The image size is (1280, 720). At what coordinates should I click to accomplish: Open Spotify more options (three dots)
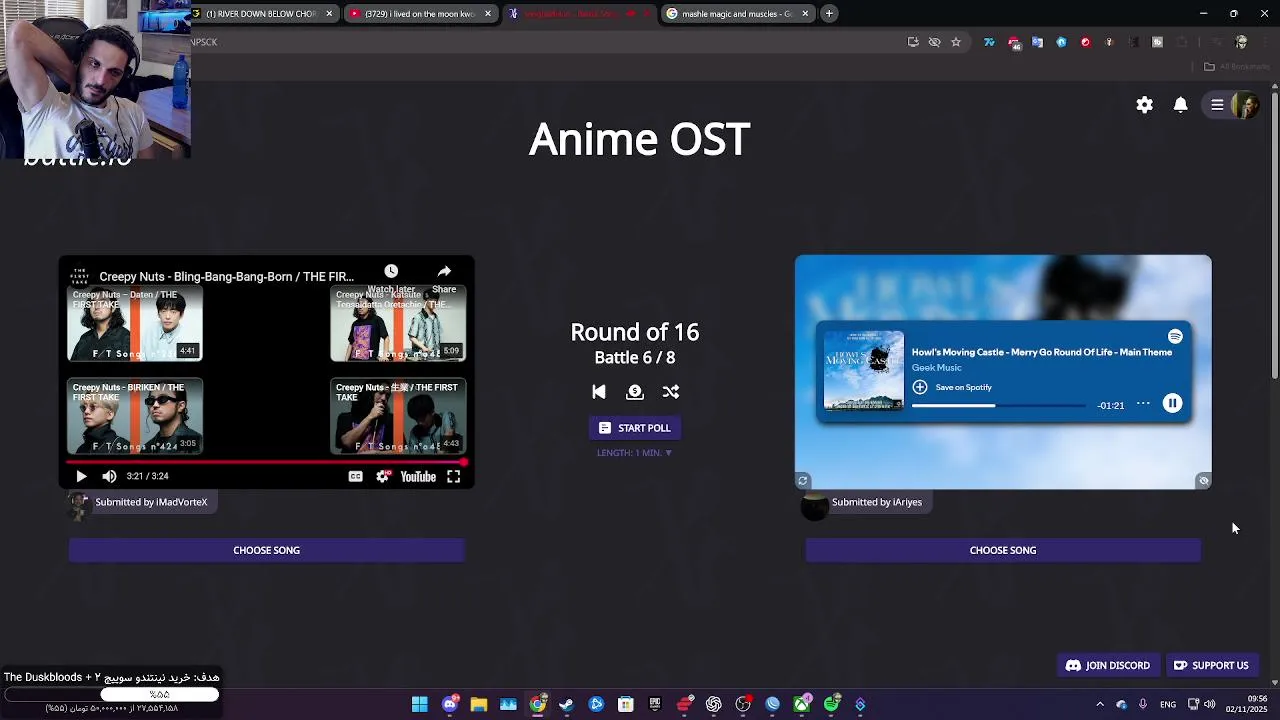(x=1143, y=404)
